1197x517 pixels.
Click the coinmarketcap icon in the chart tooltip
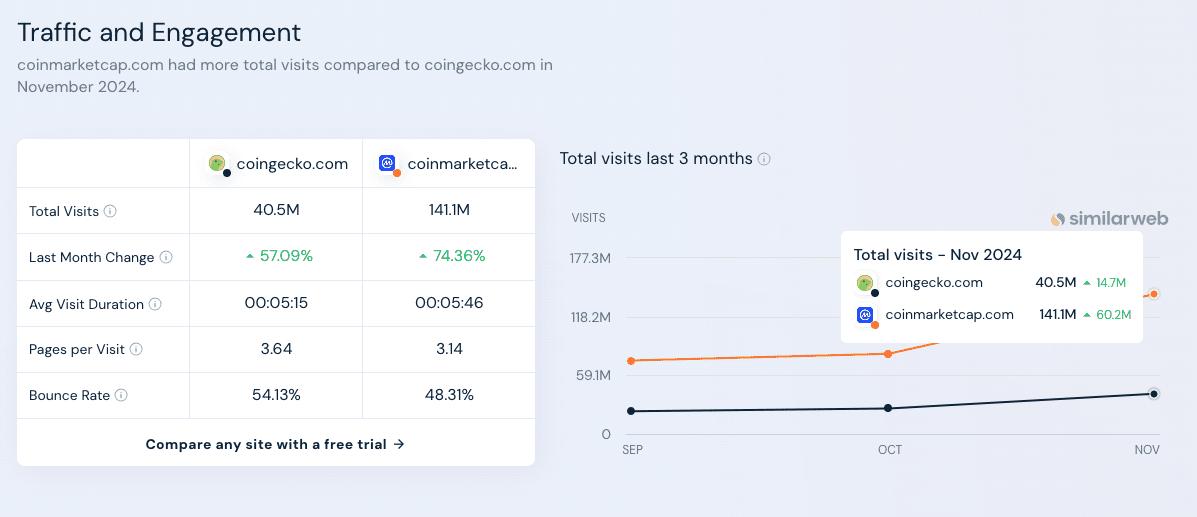(866, 315)
